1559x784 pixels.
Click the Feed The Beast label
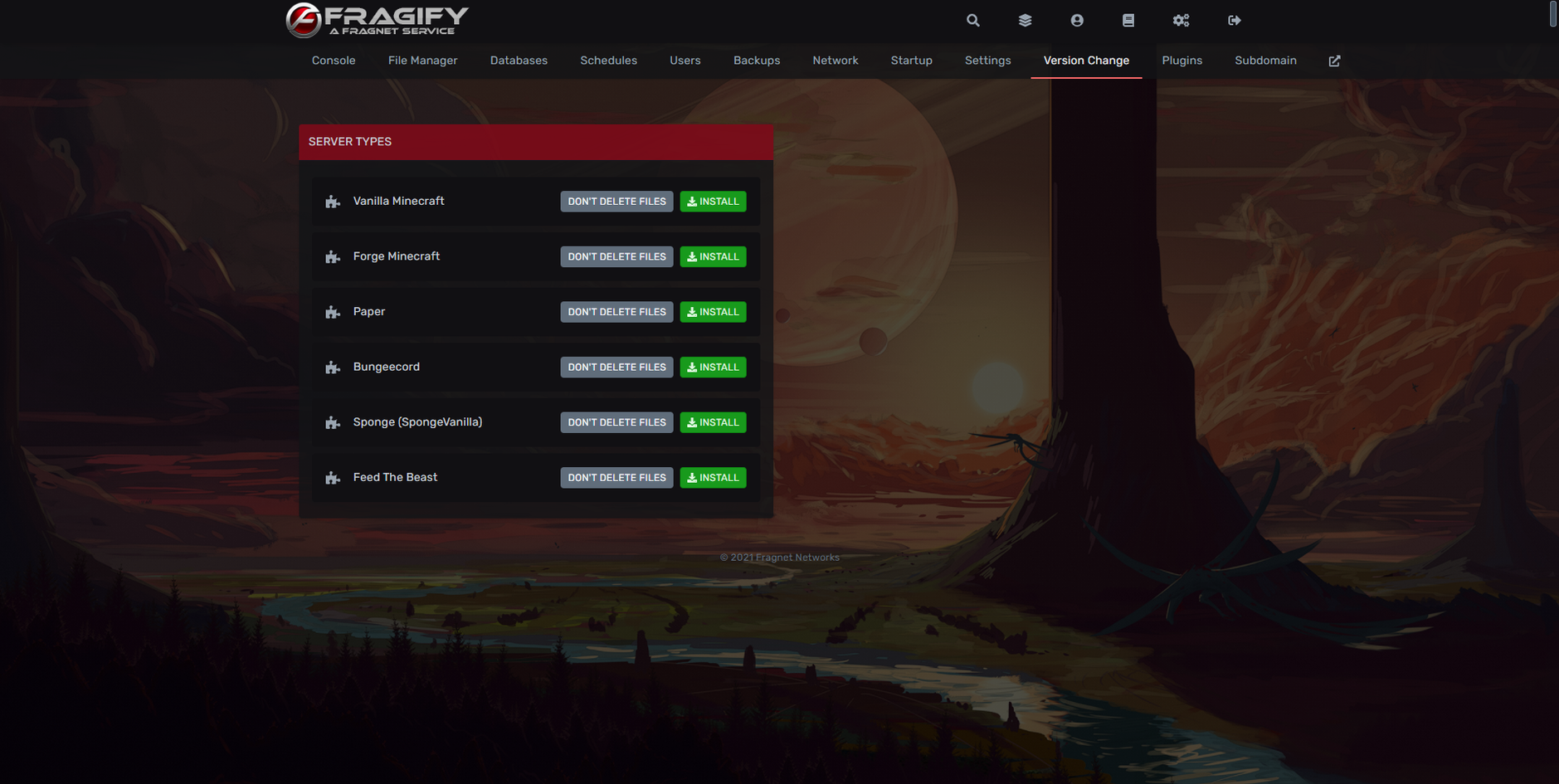(x=395, y=477)
